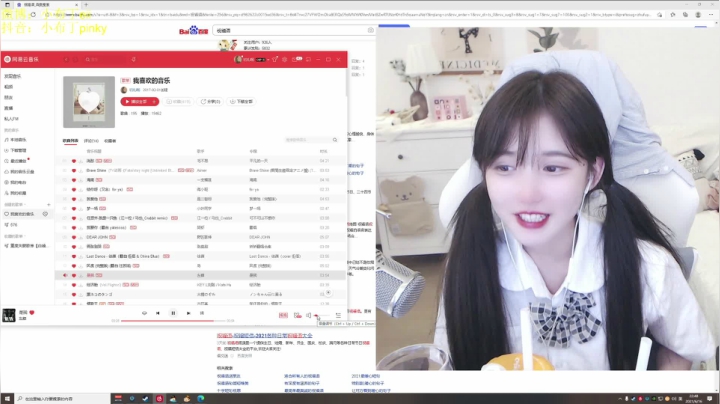Click the greyed-out Collect playlist button
The height and width of the screenshot is (404, 720).
point(178,101)
